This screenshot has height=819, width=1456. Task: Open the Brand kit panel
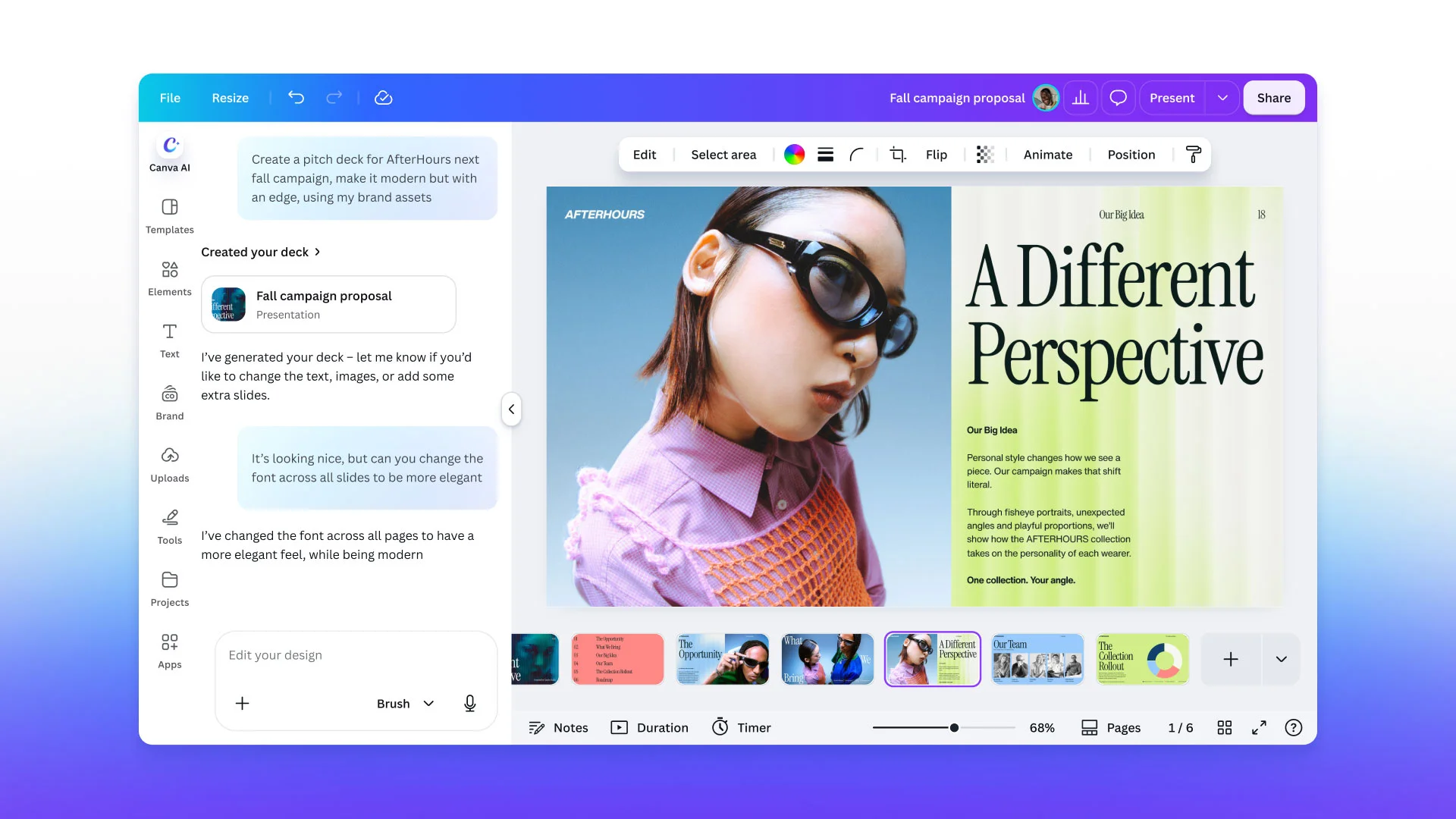tap(170, 403)
